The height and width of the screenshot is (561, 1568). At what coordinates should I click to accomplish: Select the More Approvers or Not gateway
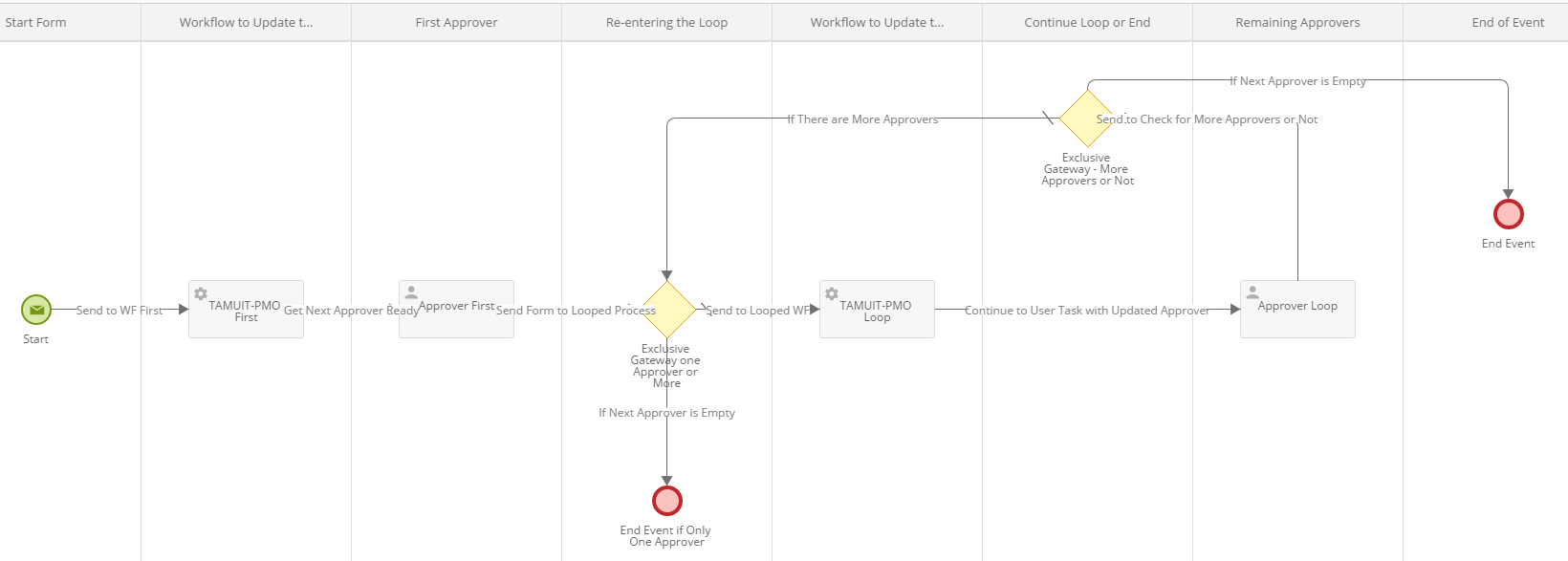(1087, 119)
